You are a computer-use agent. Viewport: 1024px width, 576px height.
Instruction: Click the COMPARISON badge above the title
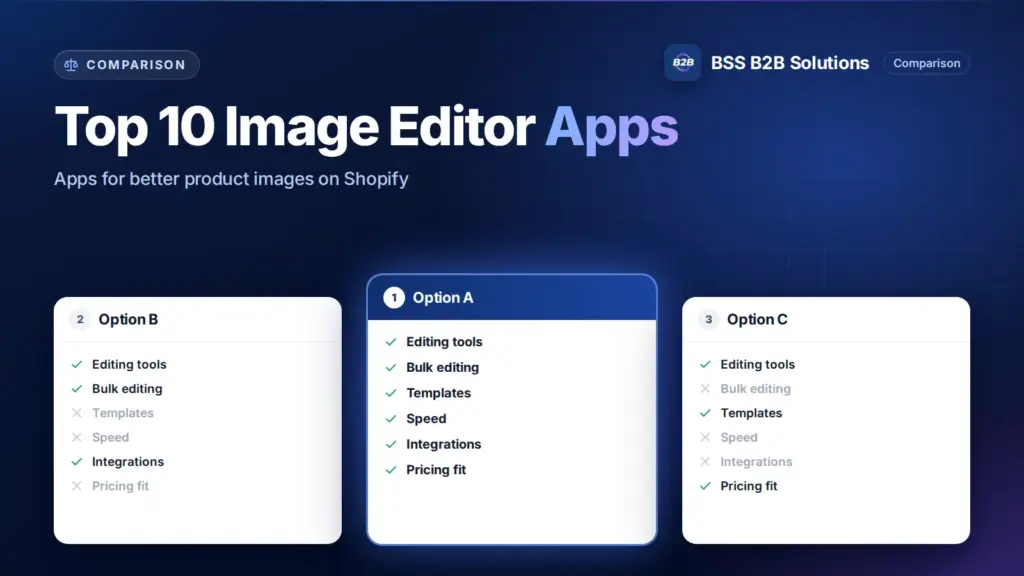click(x=127, y=65)
